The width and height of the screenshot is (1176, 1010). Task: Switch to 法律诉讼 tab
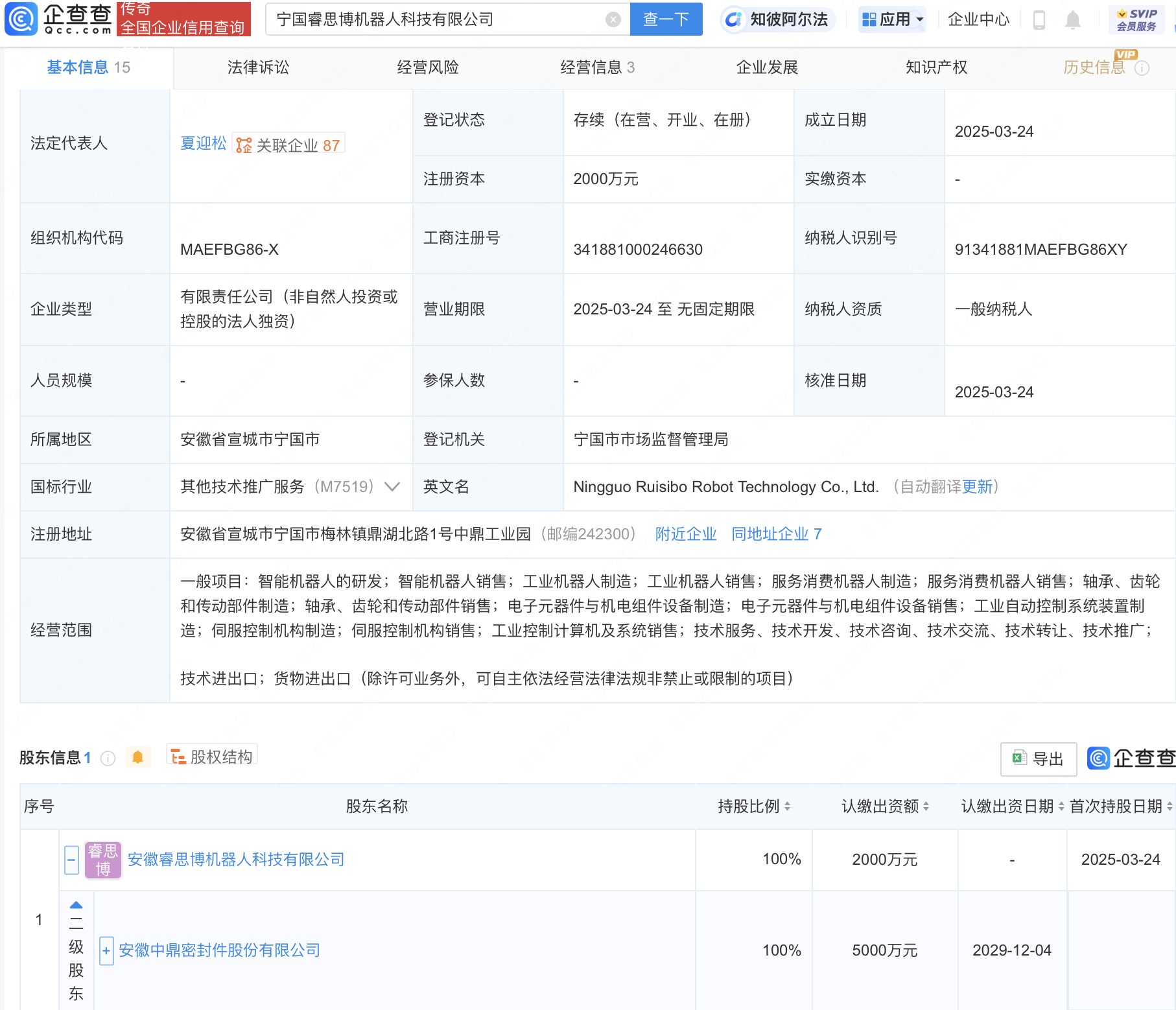point(258,67)
